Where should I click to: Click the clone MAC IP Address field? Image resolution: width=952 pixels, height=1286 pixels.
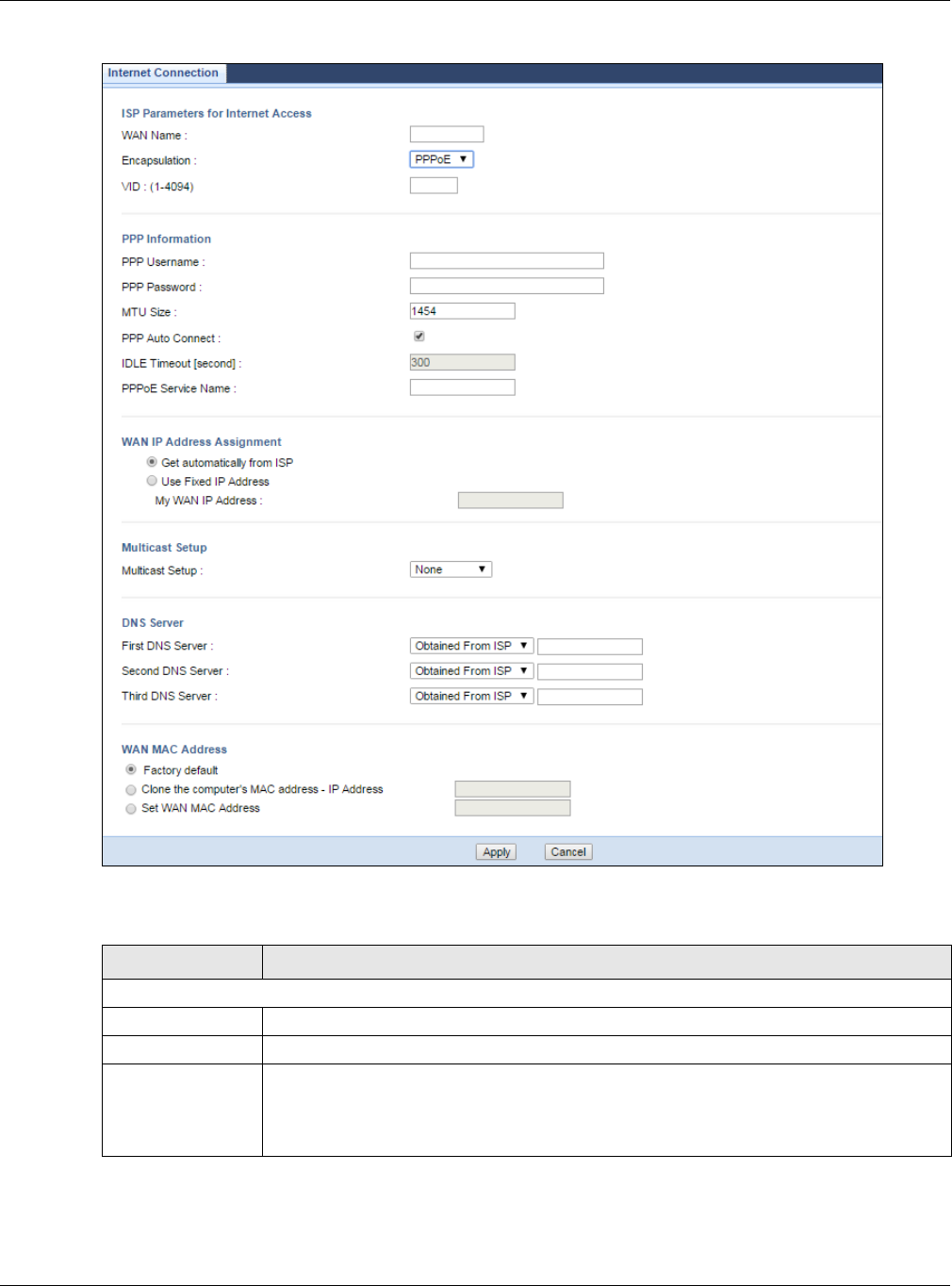click(x=513, y=789)
